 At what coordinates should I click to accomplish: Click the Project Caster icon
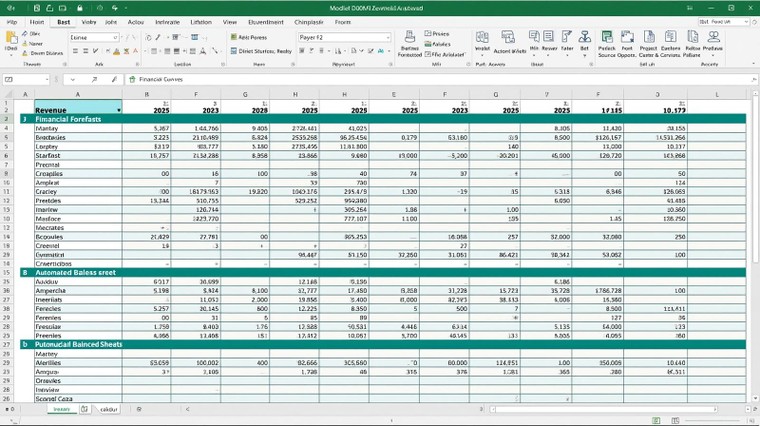pyautogui.click(x=649, y=40)
